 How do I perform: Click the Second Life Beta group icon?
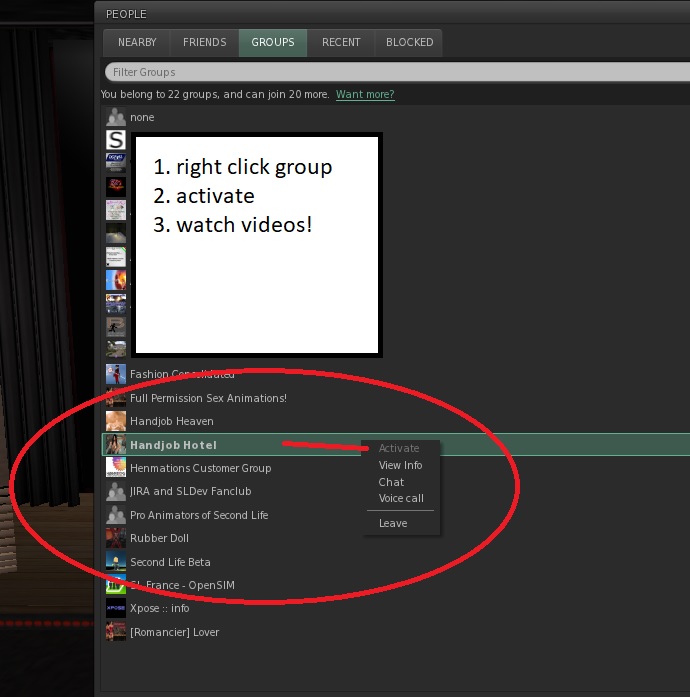coord(116,562)
